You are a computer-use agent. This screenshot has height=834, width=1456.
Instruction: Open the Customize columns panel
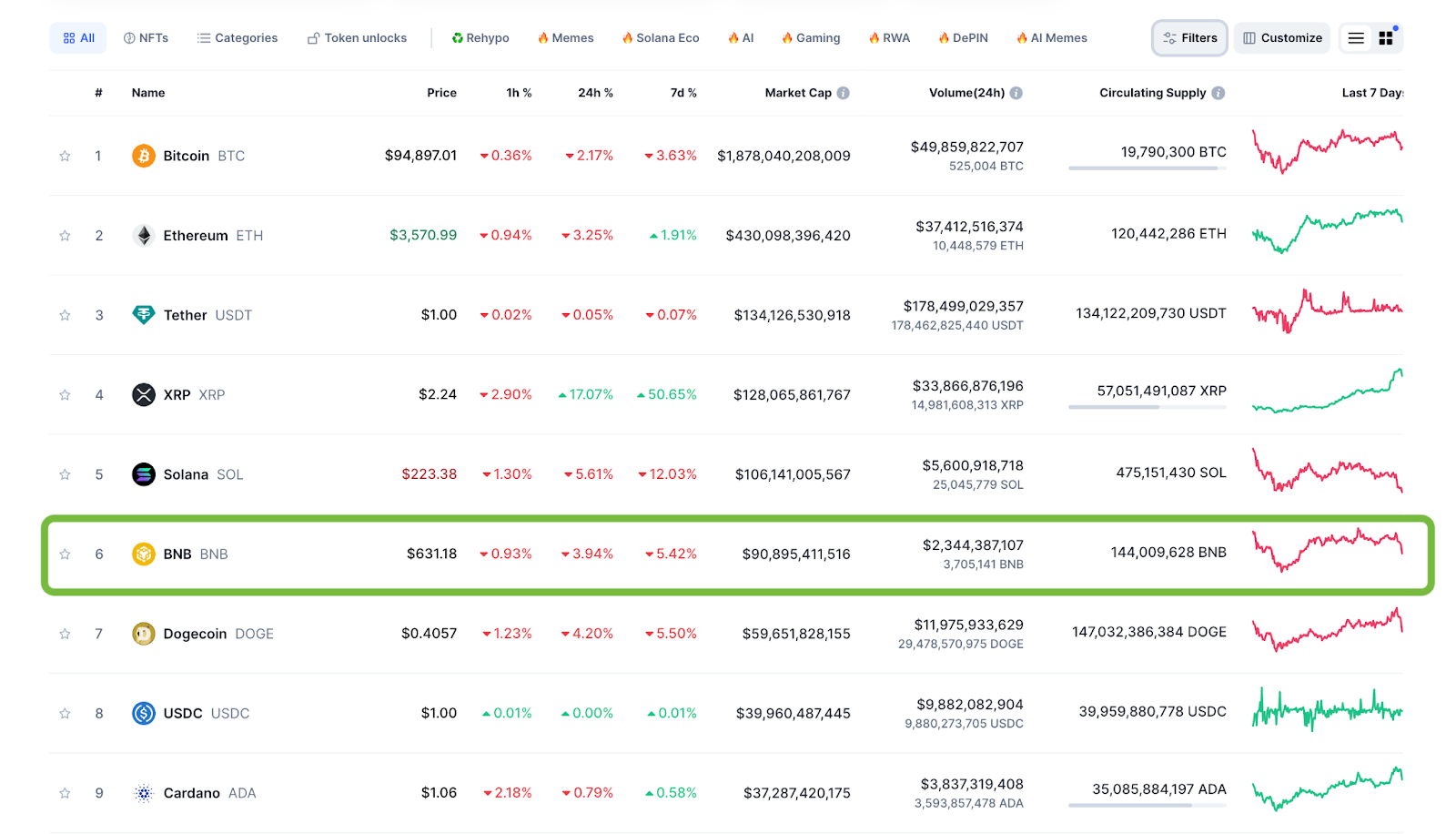click(1282, 38)
